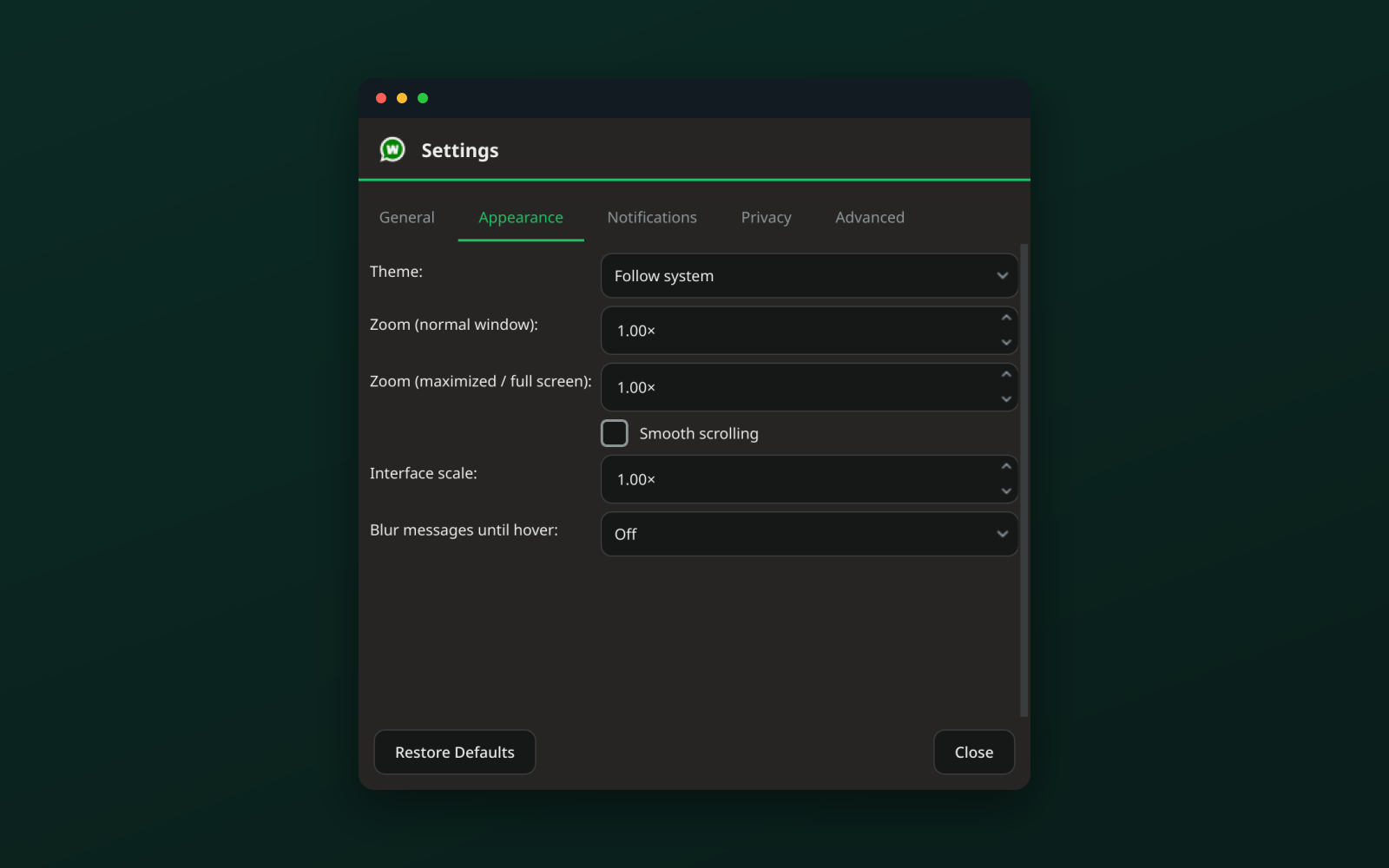Select the Advanced tab
Viewport: 1389px width, 868px height.
pyautogui.click(x=870, y=218)
